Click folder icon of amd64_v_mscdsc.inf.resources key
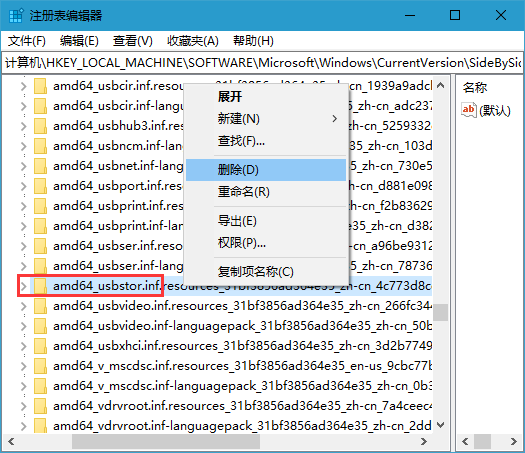 pos(40,366)
